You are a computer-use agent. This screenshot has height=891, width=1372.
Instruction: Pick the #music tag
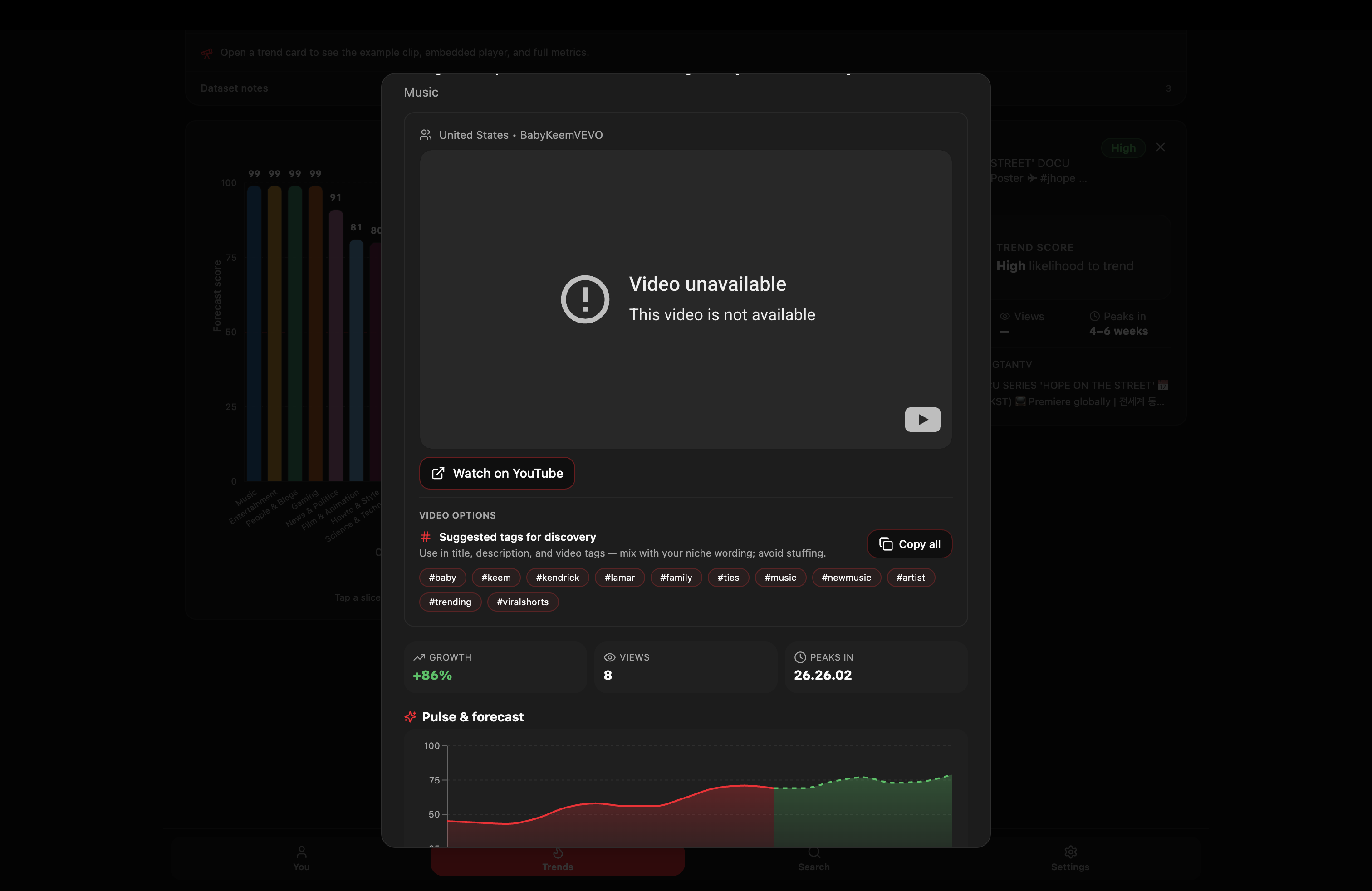point(780,578)
